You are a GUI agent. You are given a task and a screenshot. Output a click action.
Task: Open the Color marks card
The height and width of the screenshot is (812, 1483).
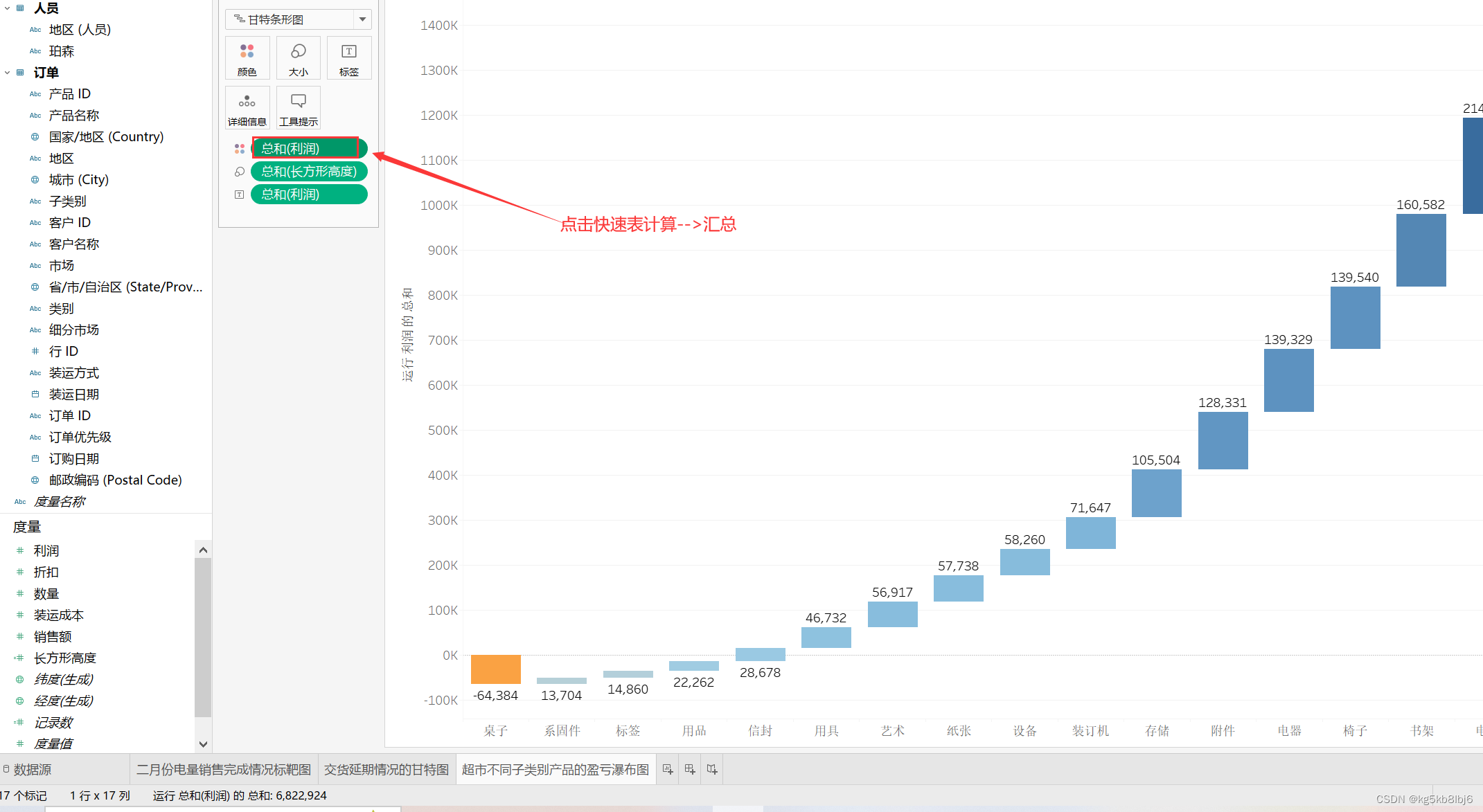click(247, 58)
